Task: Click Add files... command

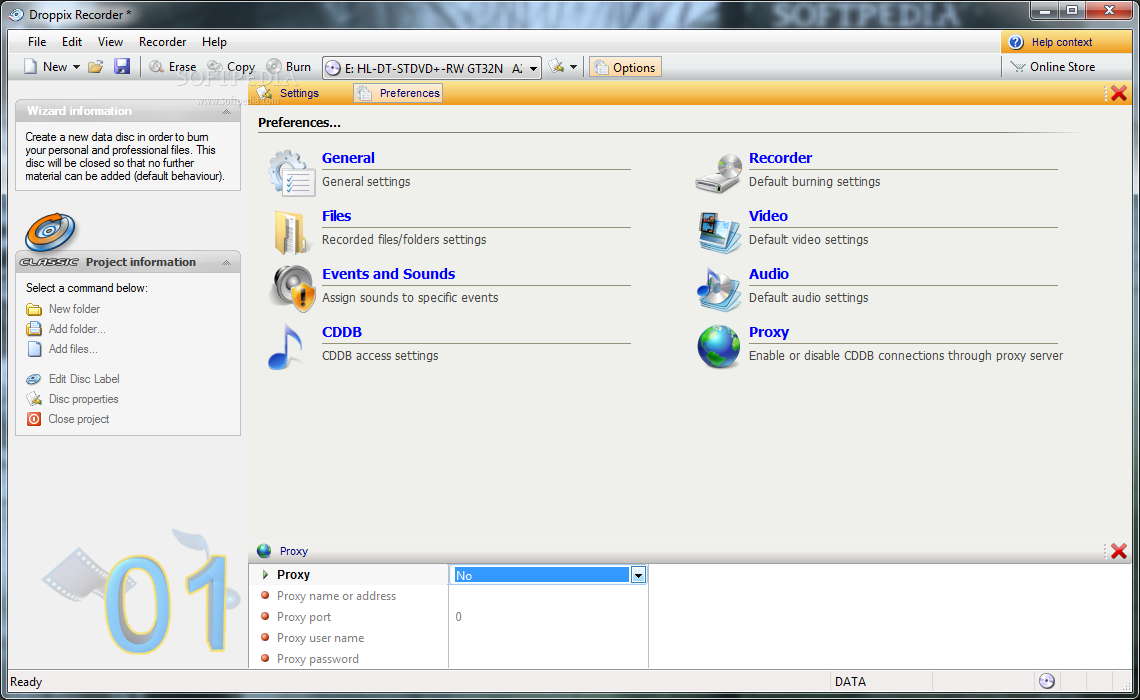Action: pos(73,349)
